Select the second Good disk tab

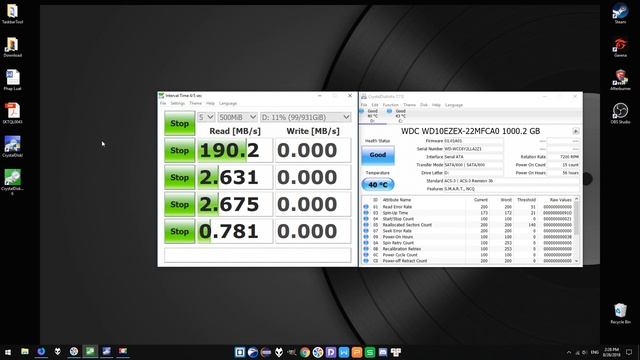[x=400, y=116]
